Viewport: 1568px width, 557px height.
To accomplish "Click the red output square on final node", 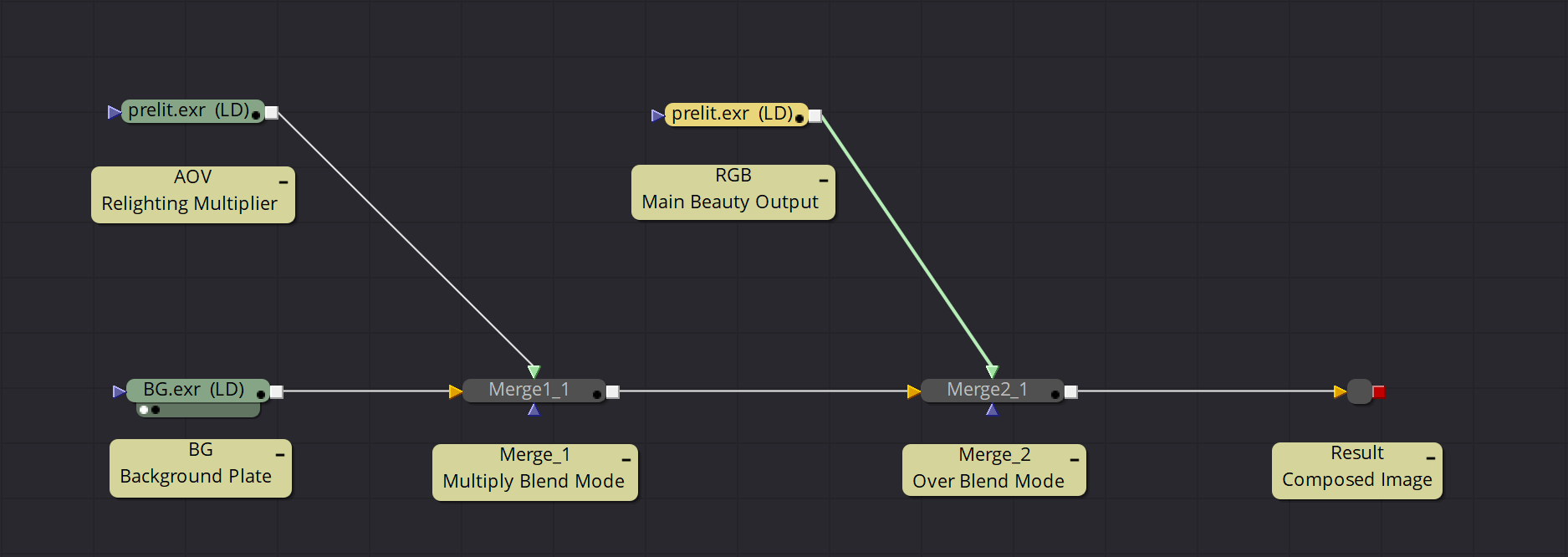I will click(x=1379, y=391).
